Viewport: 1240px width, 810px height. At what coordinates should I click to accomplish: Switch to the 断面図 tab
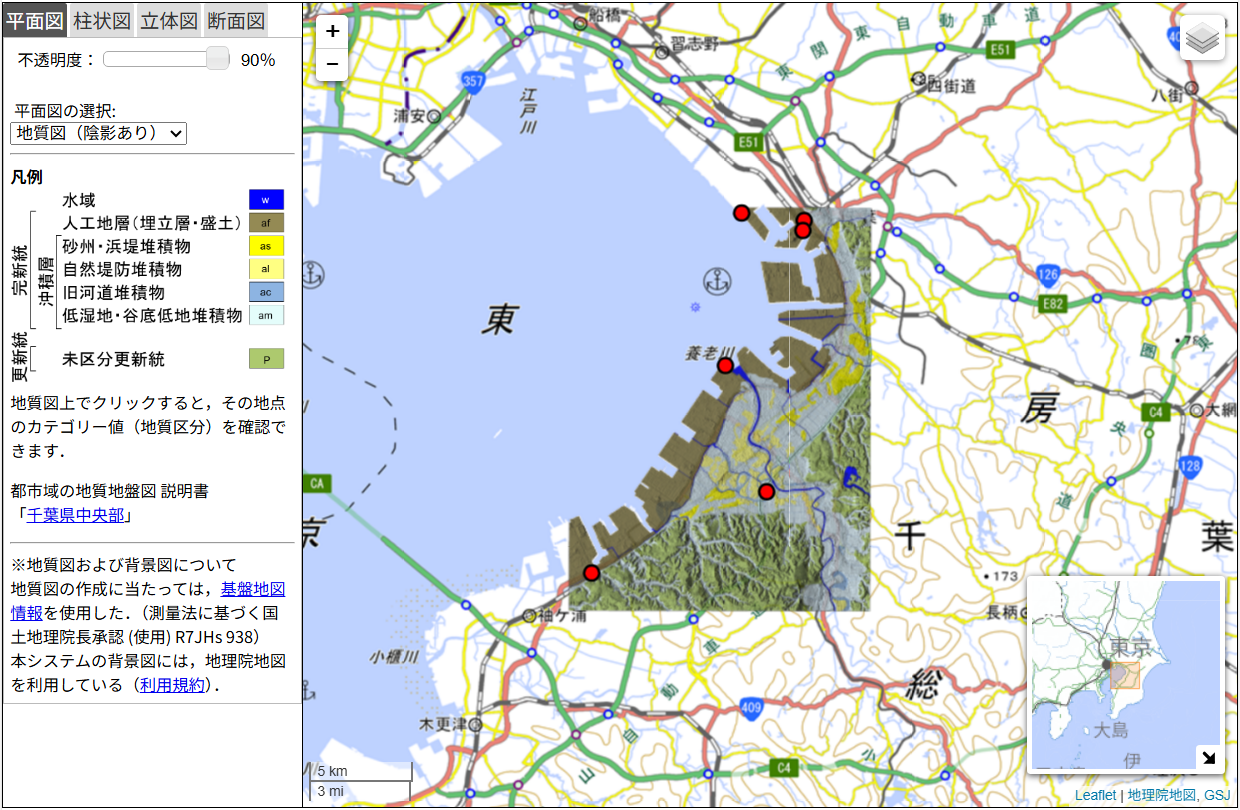click(x=237, y=20)
